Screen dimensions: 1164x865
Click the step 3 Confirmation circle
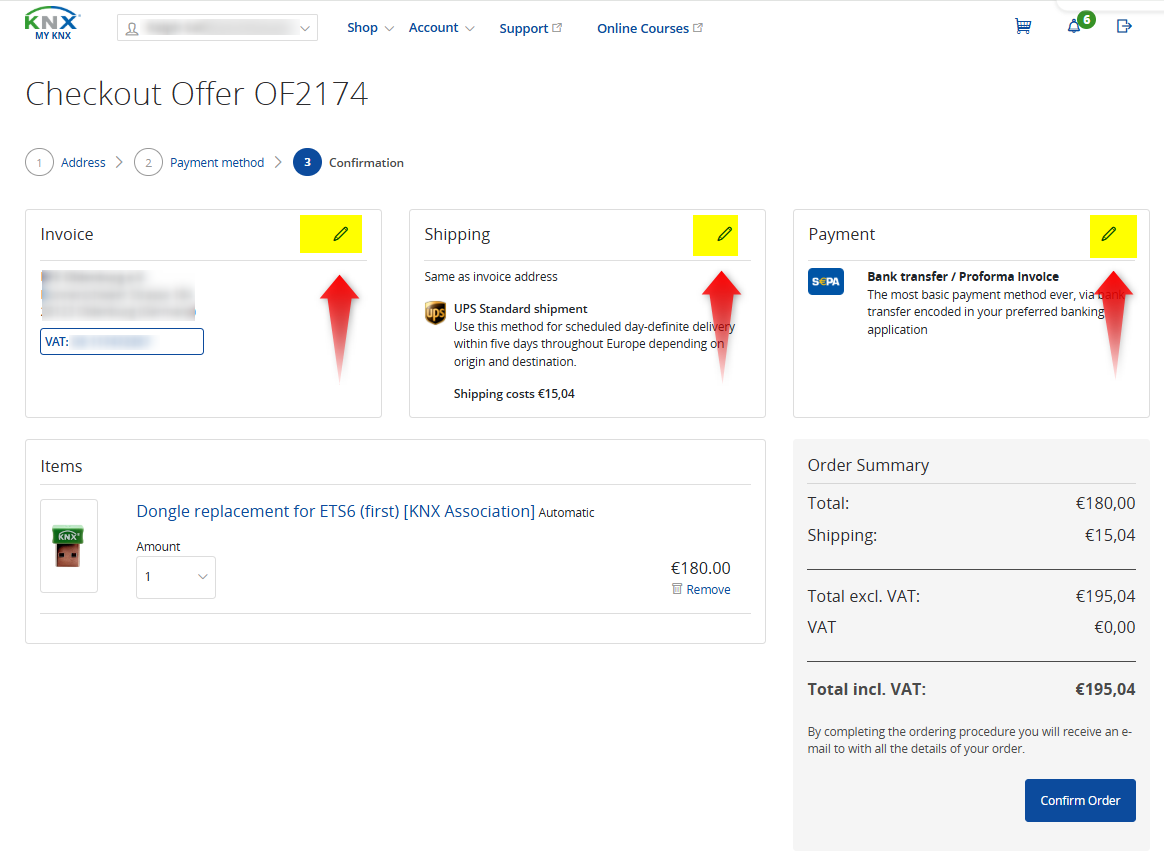307,162
